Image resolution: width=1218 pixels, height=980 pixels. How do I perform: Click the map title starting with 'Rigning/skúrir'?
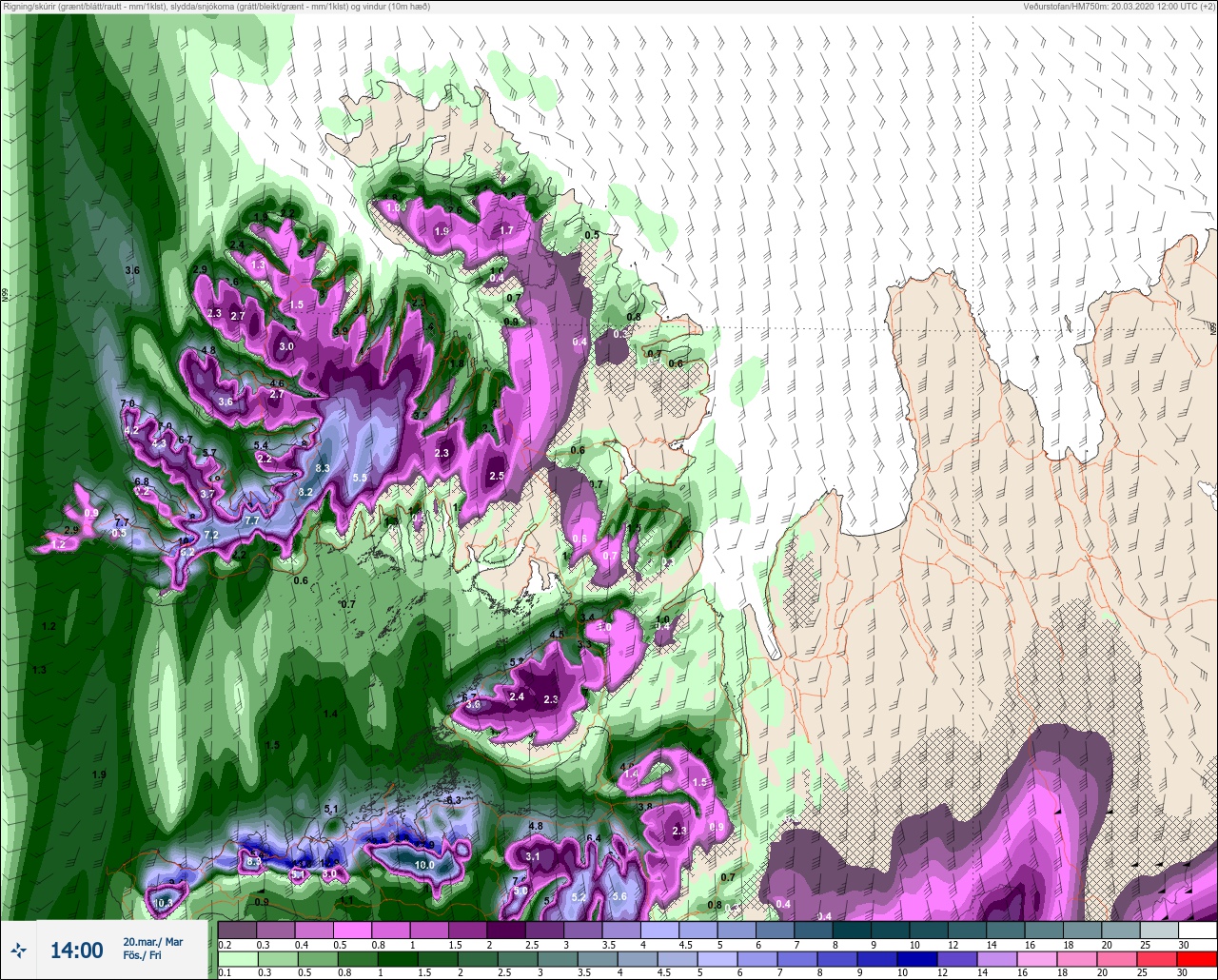tap(216, 7)
